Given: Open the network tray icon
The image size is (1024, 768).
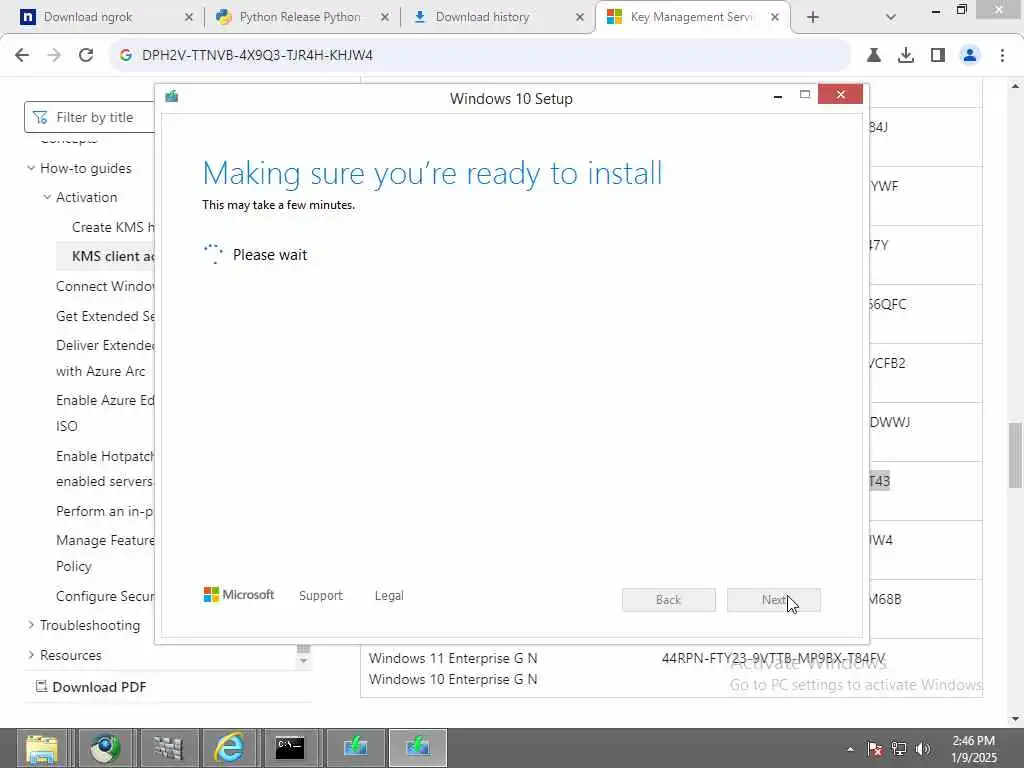Looking at the screenshot, I should [899, 749].
